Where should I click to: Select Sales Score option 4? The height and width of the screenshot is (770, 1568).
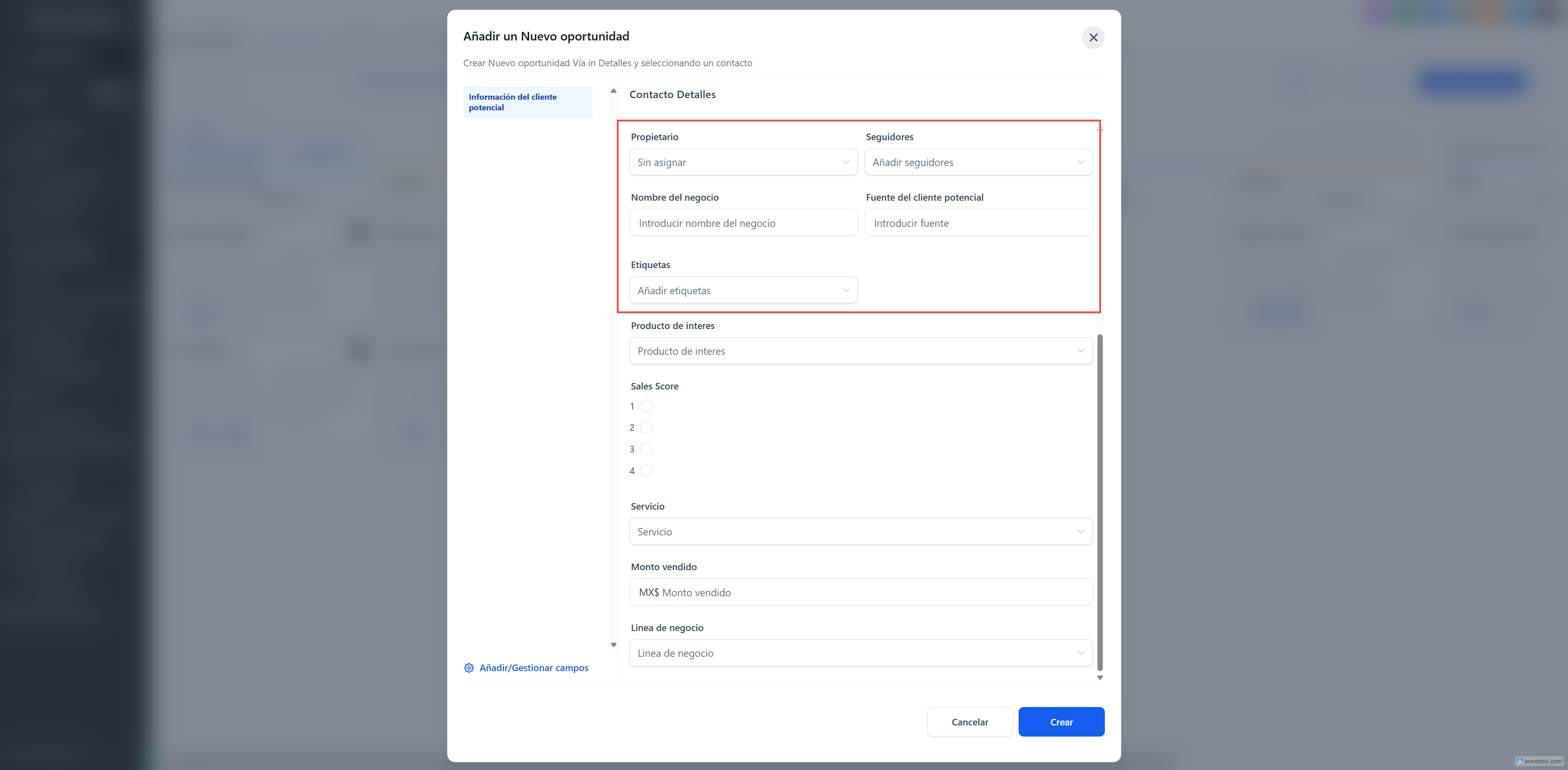point(646,470)
